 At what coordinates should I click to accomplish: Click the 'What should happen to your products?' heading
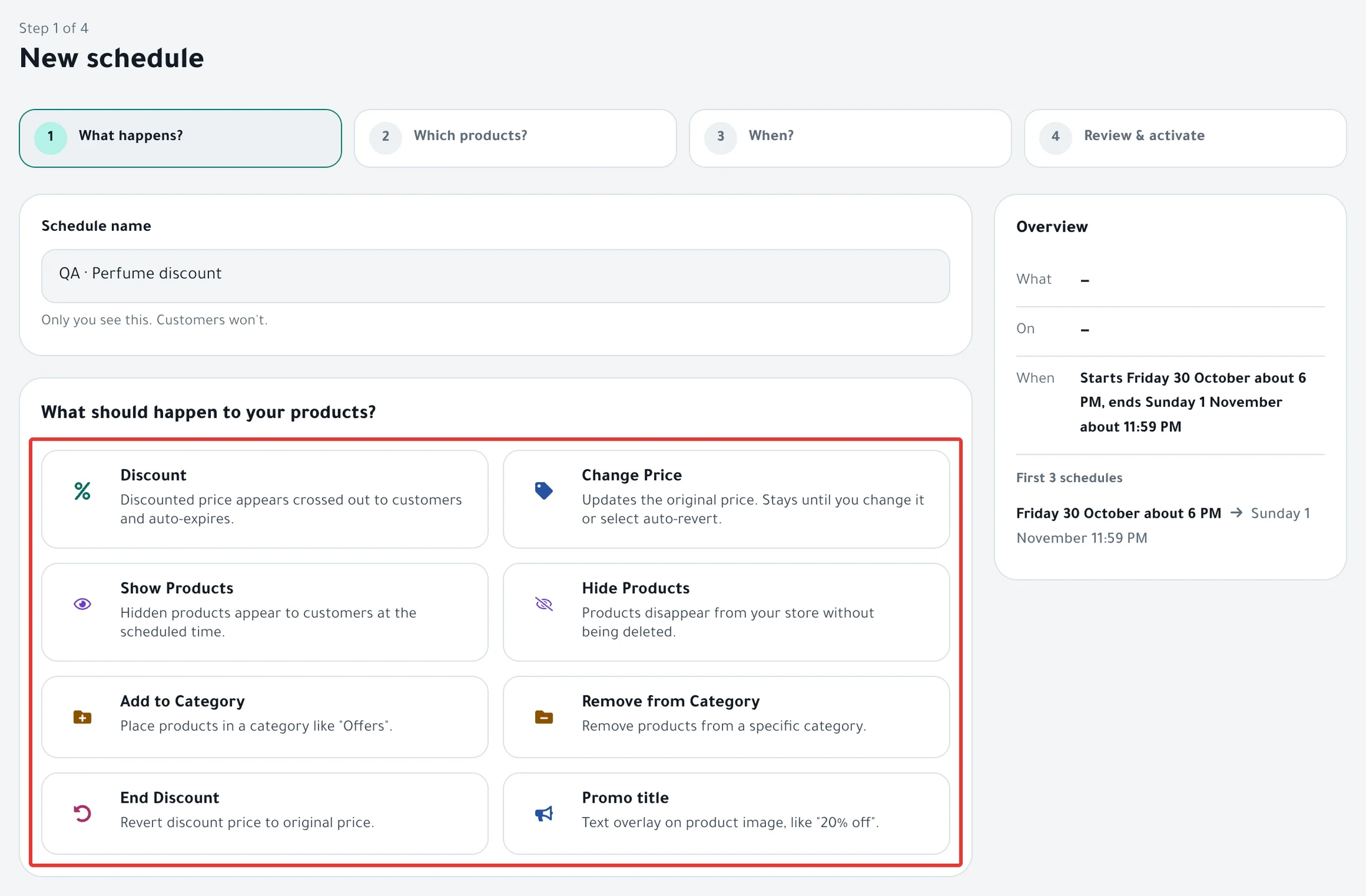click(208, 413)
